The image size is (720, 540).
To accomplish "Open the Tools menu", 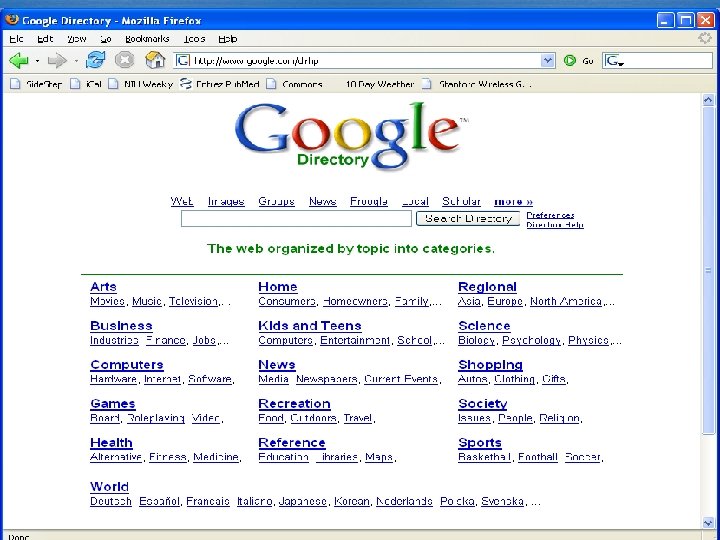I will pyautogui.click(x=194, y=39).
